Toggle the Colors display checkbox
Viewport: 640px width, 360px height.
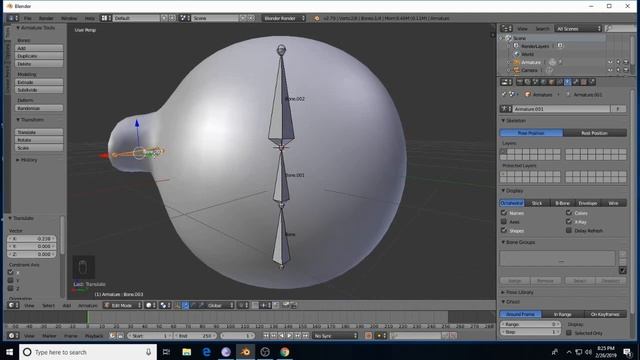569,213
